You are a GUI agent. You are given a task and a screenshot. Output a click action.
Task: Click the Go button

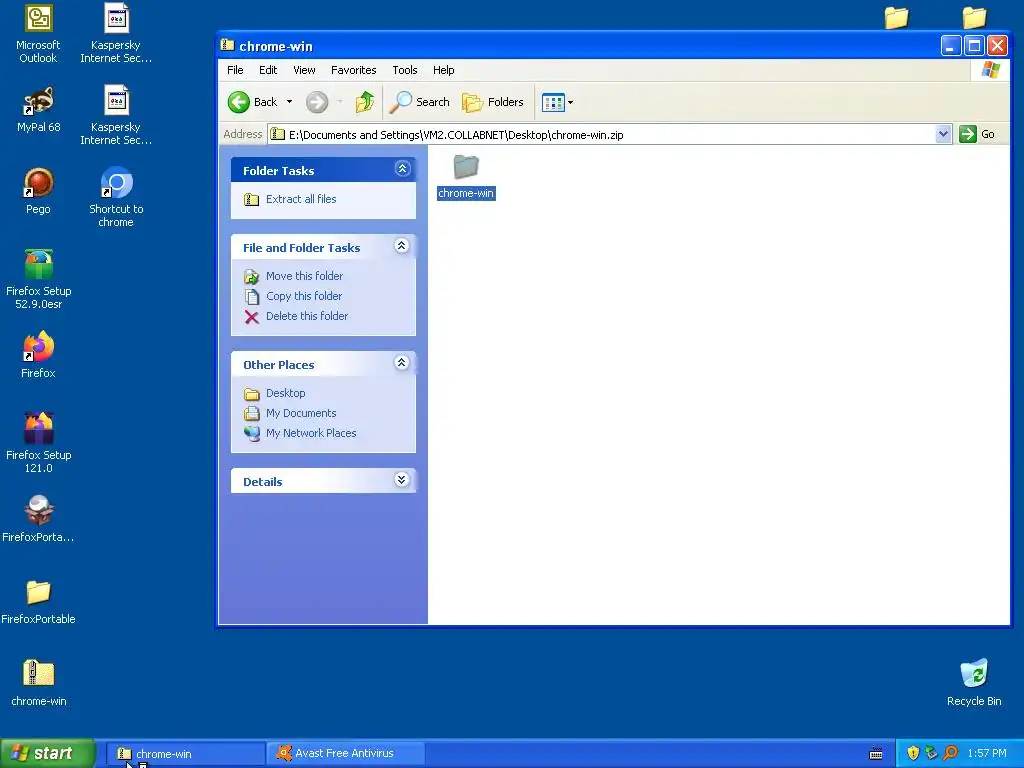[x=977, y=135]
